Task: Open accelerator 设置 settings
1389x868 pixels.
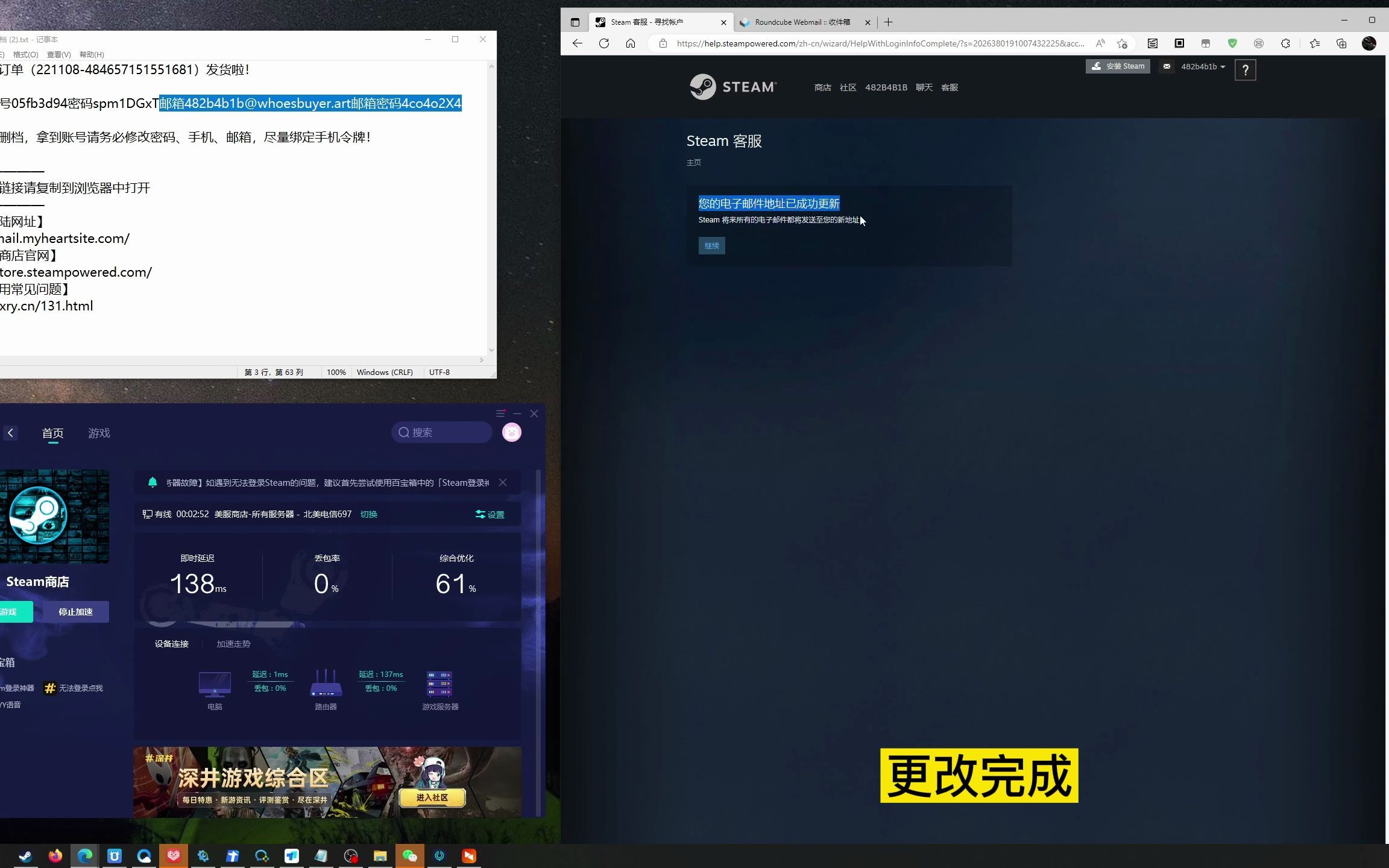Action: [x=490, y=514]
